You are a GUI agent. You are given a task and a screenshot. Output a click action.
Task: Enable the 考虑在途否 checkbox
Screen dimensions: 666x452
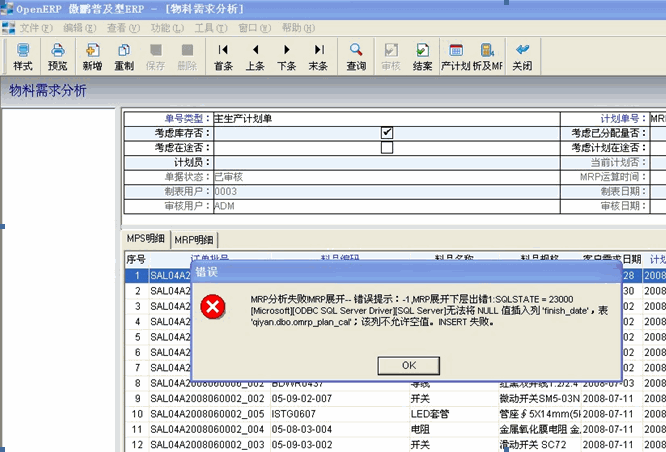[387, 148]
